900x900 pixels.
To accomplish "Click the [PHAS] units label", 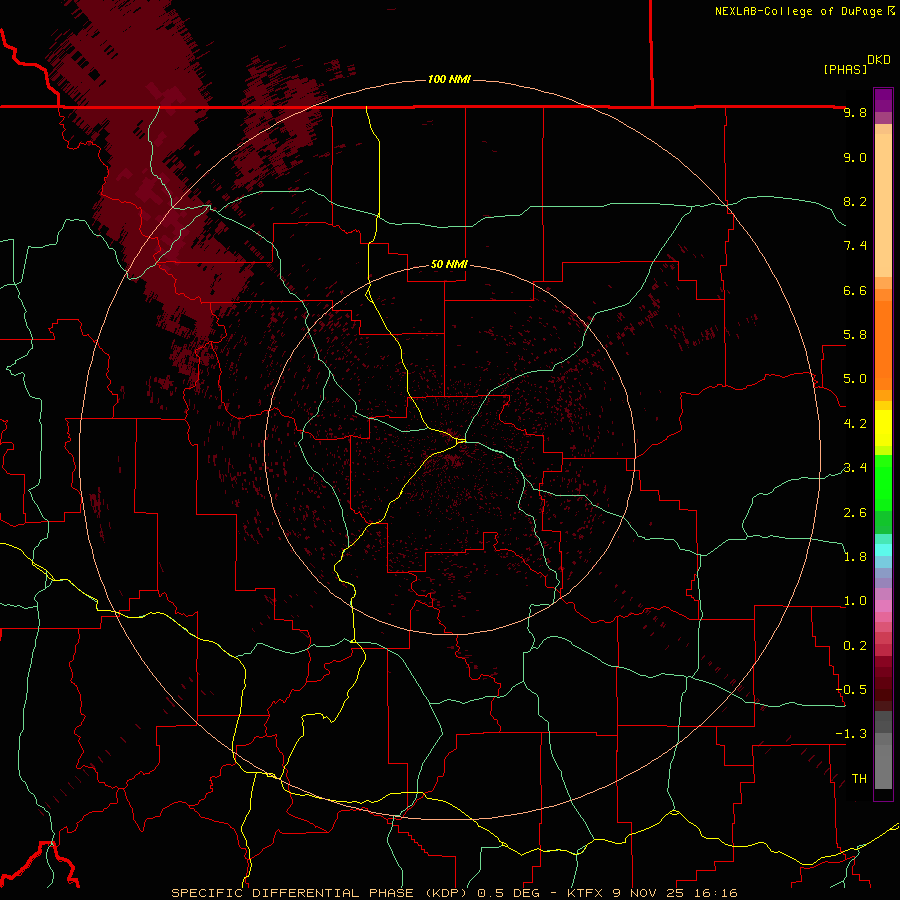I will [845, 69].
